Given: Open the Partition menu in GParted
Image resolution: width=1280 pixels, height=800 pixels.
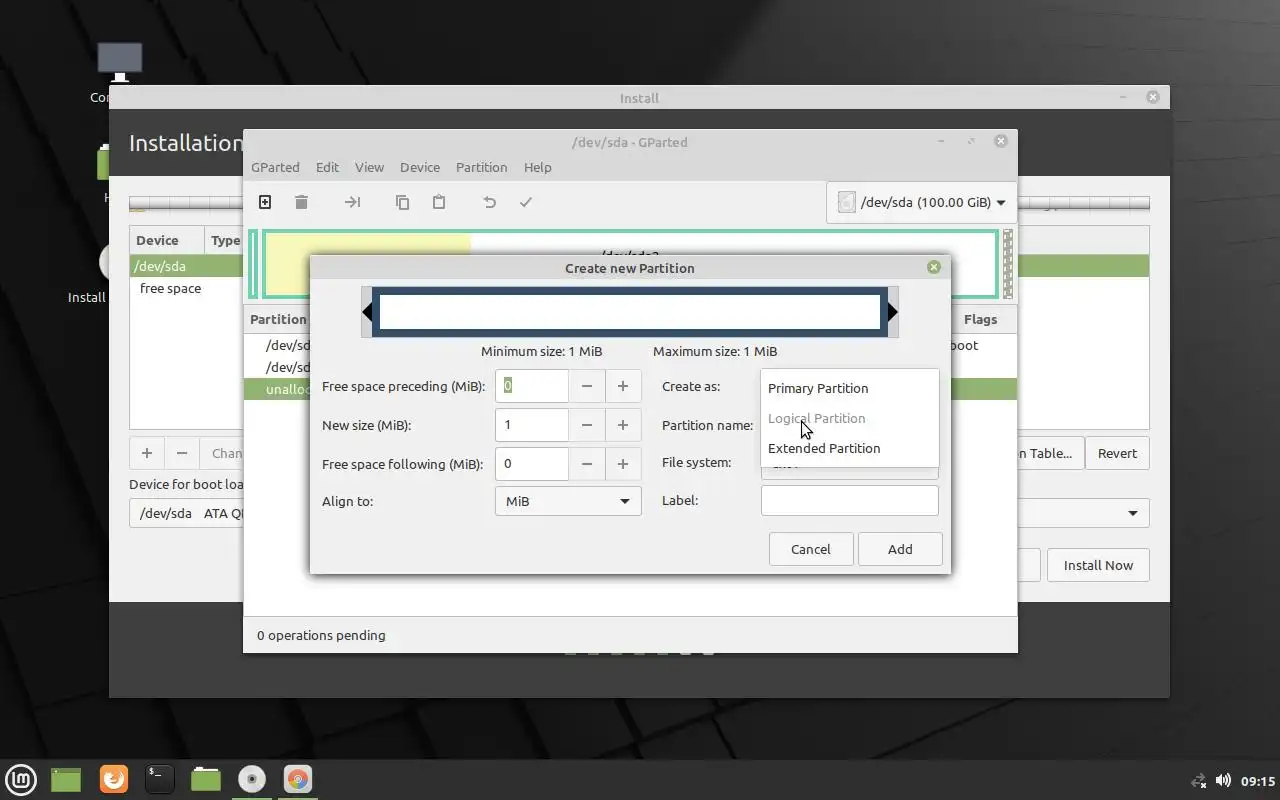Looking at the screenshot, I should click(x=481, y=167).
